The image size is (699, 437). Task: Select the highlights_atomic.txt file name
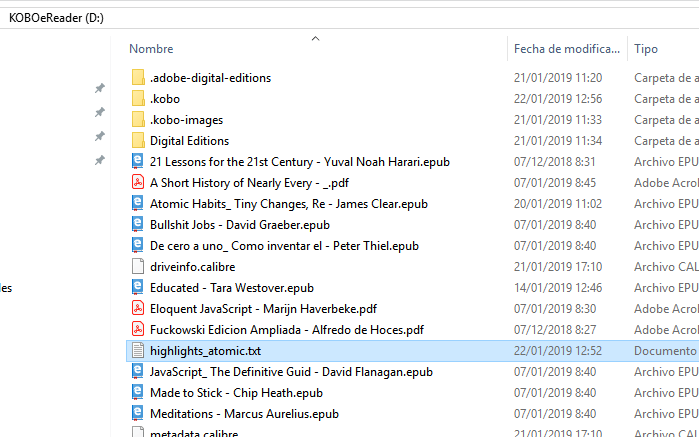point(206,350)
